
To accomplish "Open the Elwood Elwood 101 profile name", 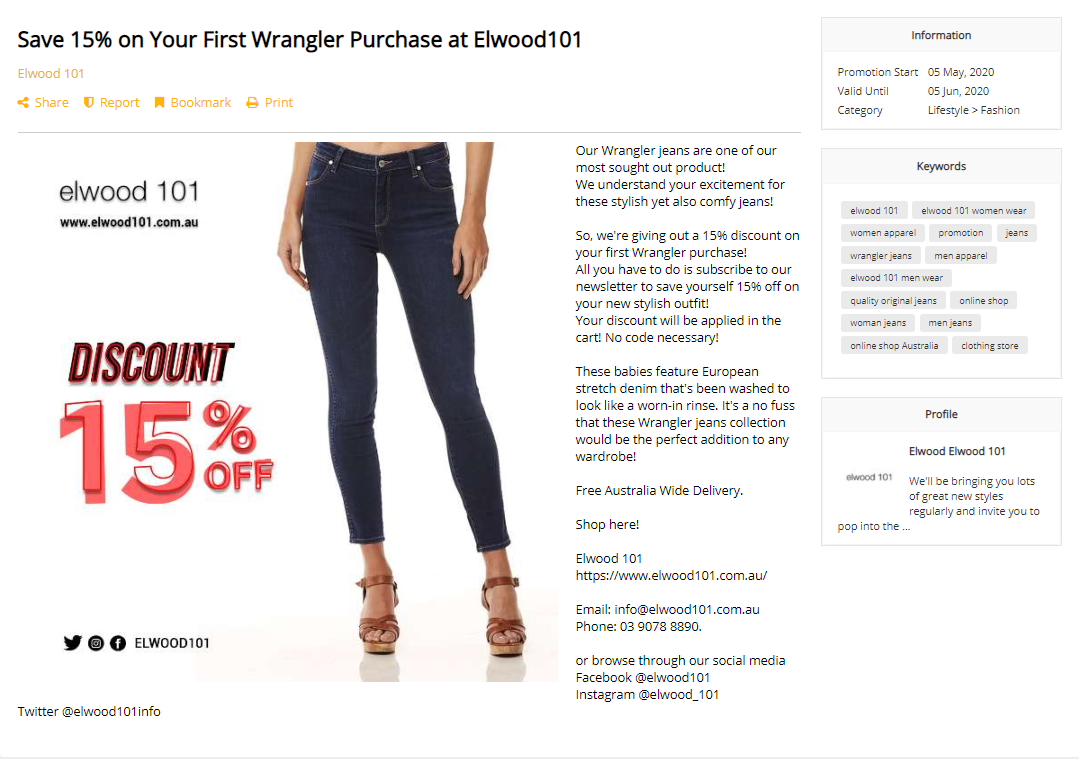I will (957, 451).
